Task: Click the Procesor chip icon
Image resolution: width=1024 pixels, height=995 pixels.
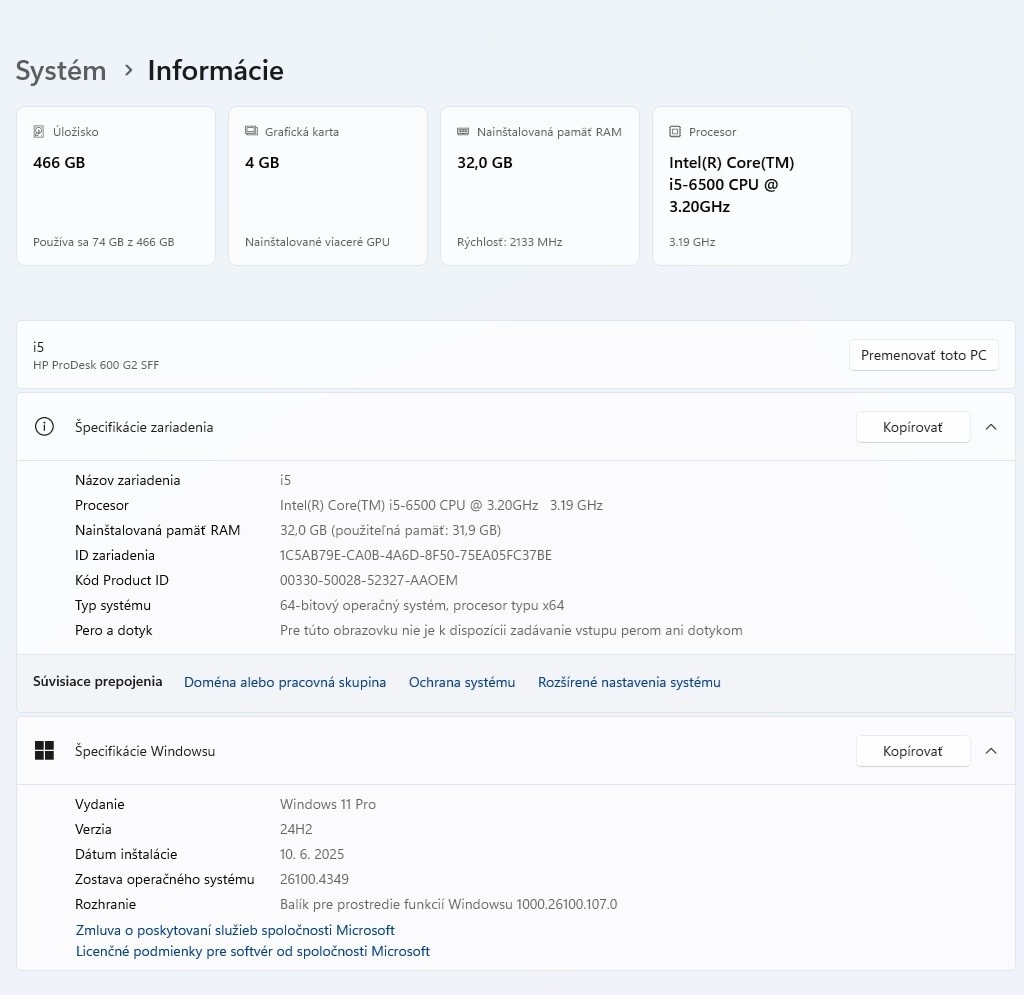Action: click(x=675, y=132)
